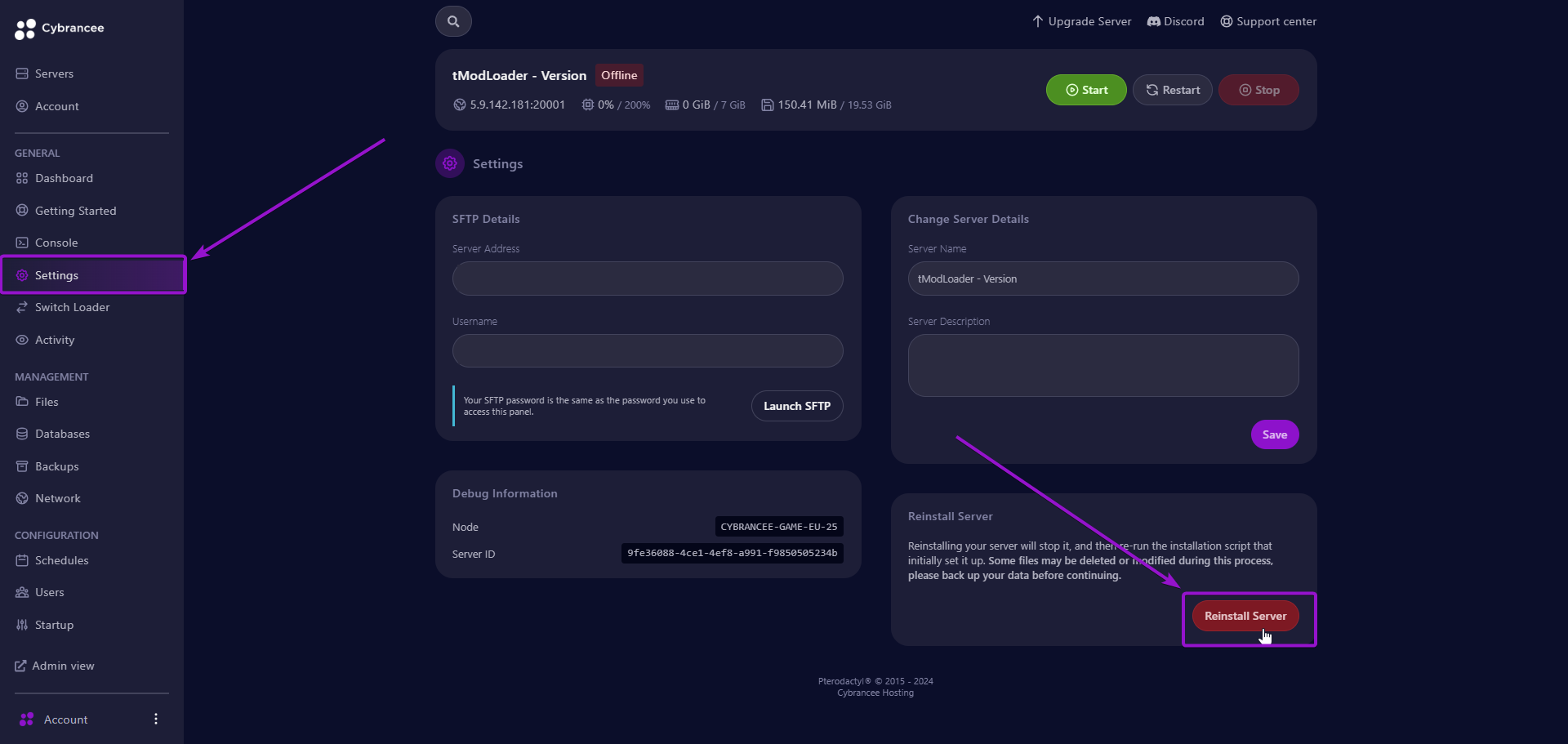This screenshot has height=744, width=1568.
Task: Click the Settings gear header icon
Action: (449, 163)
